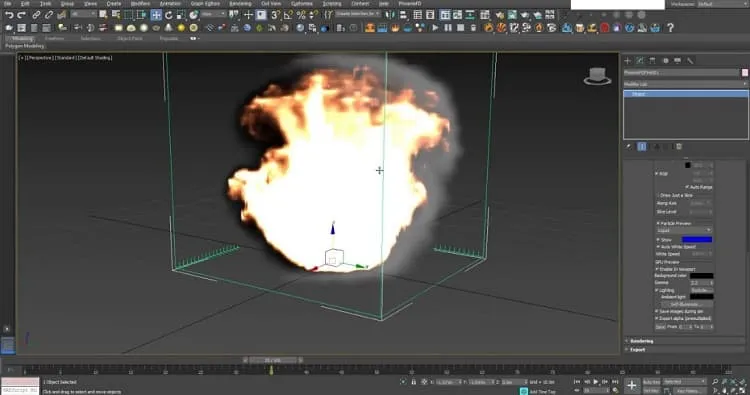750x395 pixels.
Task: Open the Create tab plus icon in command panel
Action: (x=628, y=61)
